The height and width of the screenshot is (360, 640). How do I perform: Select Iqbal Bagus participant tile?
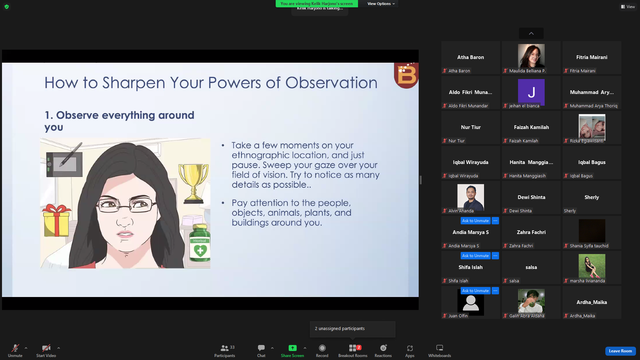pos(591,162)
